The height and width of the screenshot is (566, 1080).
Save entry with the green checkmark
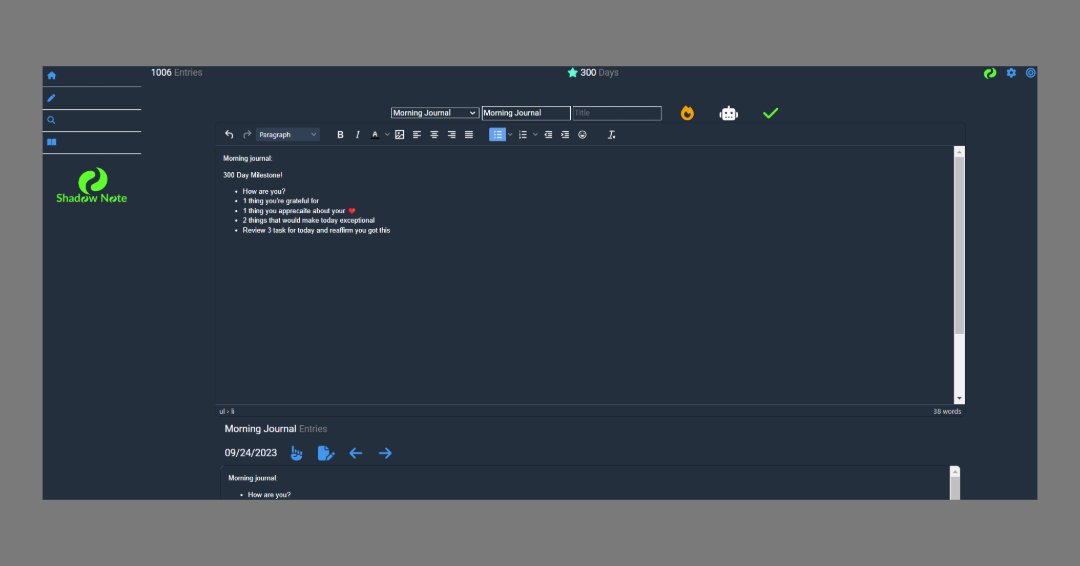(x=771, y=113)
